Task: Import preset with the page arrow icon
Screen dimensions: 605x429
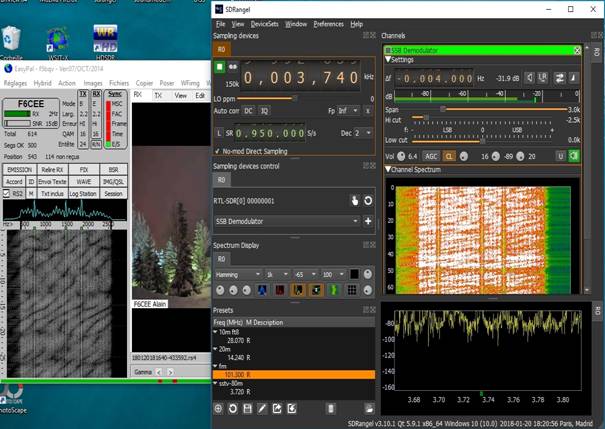Action: (x=292, y=409)
